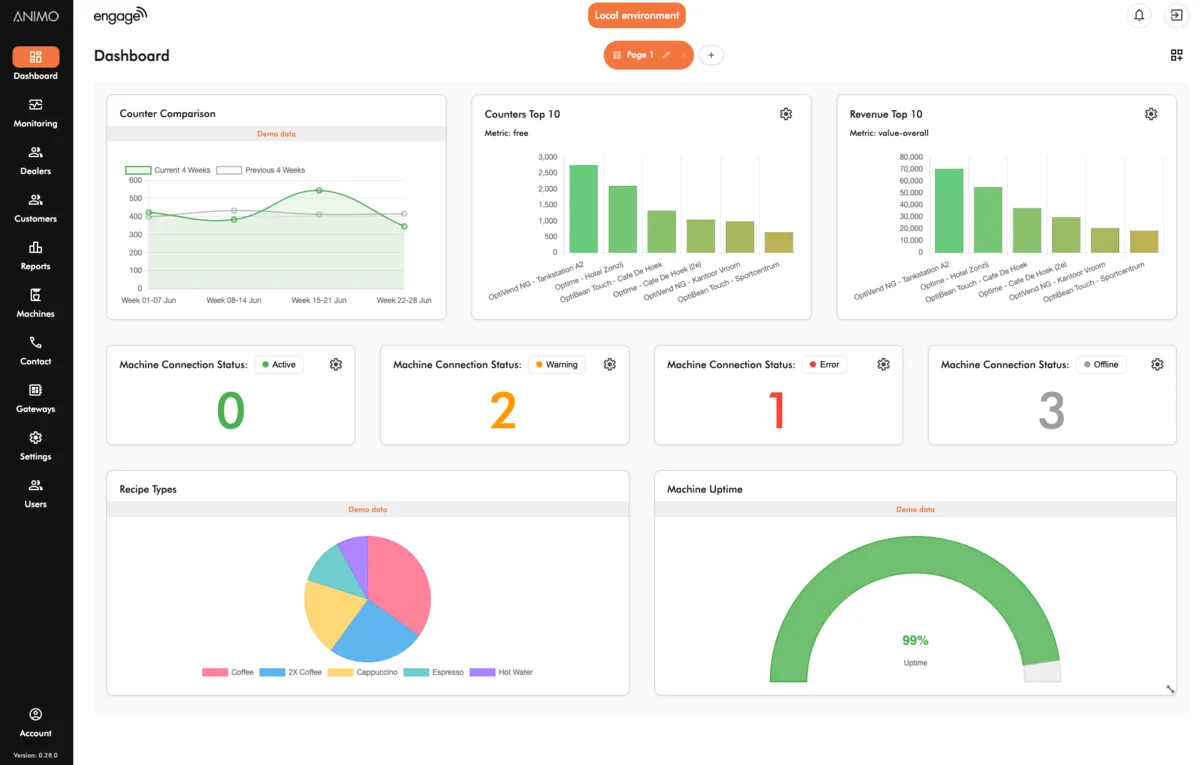Click the Offline status badge

[x=1101, y=364]
